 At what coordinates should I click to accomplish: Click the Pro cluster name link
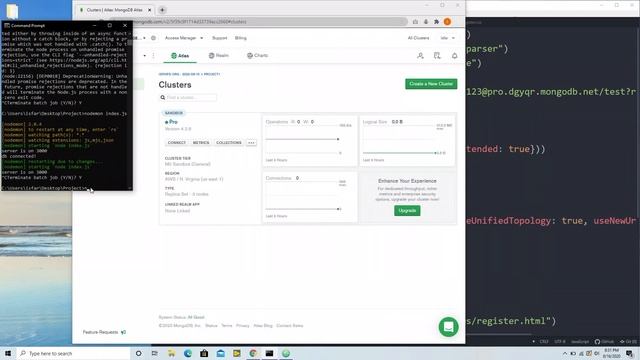pyautogui.click(x=173, y=122)
